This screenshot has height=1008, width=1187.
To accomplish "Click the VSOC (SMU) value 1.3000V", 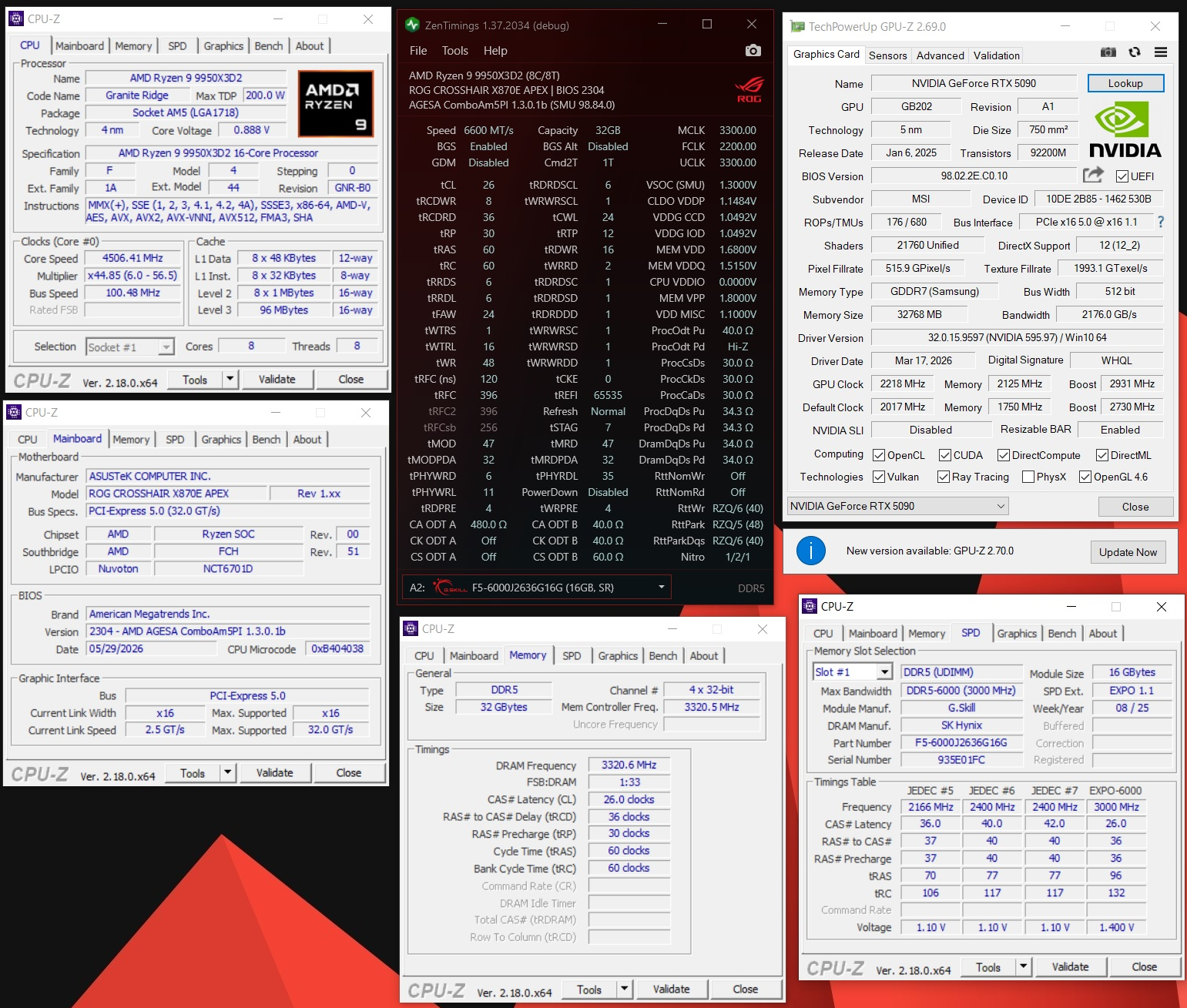I will pos(737,185).
